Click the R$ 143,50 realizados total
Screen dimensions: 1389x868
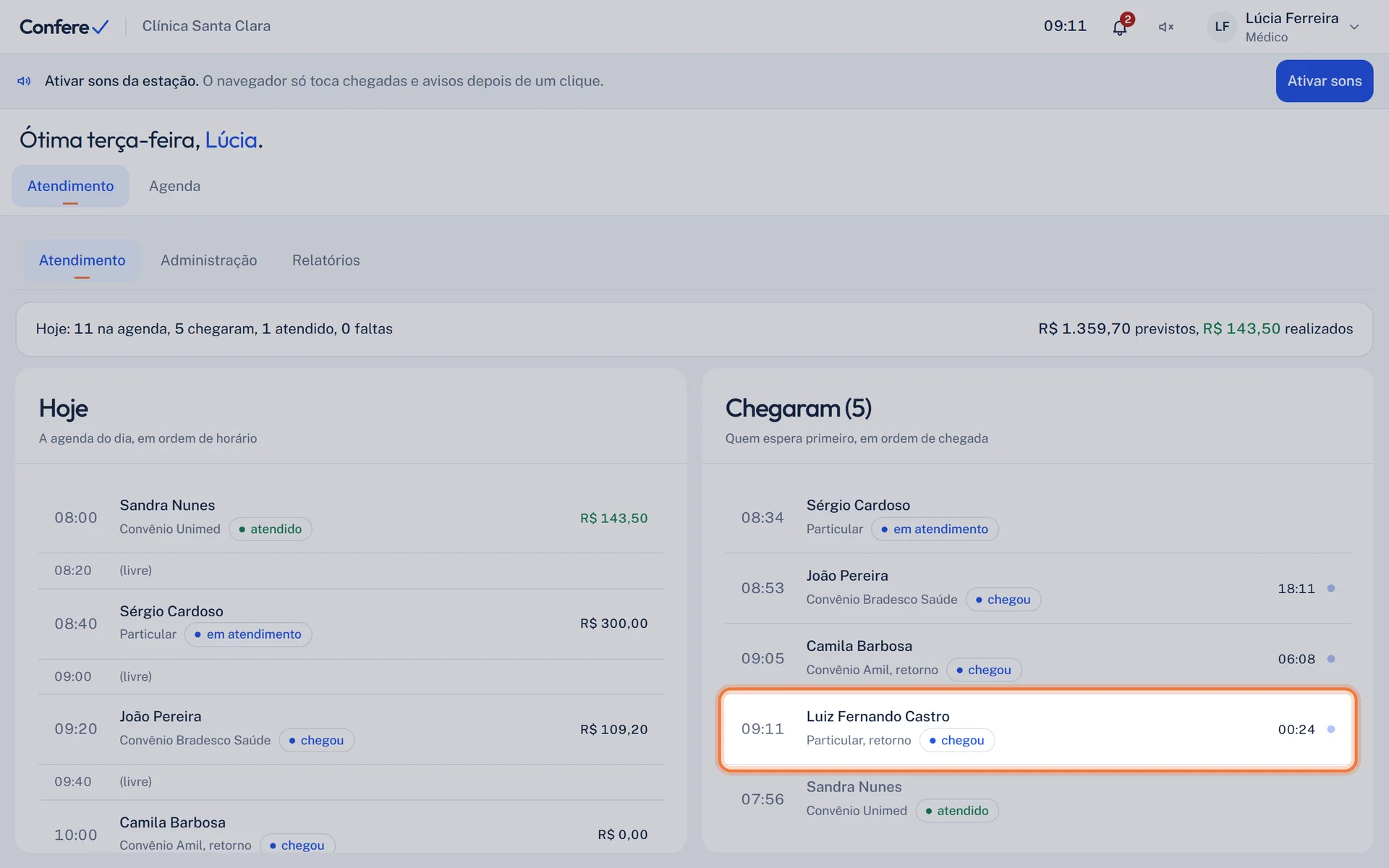1278,329
